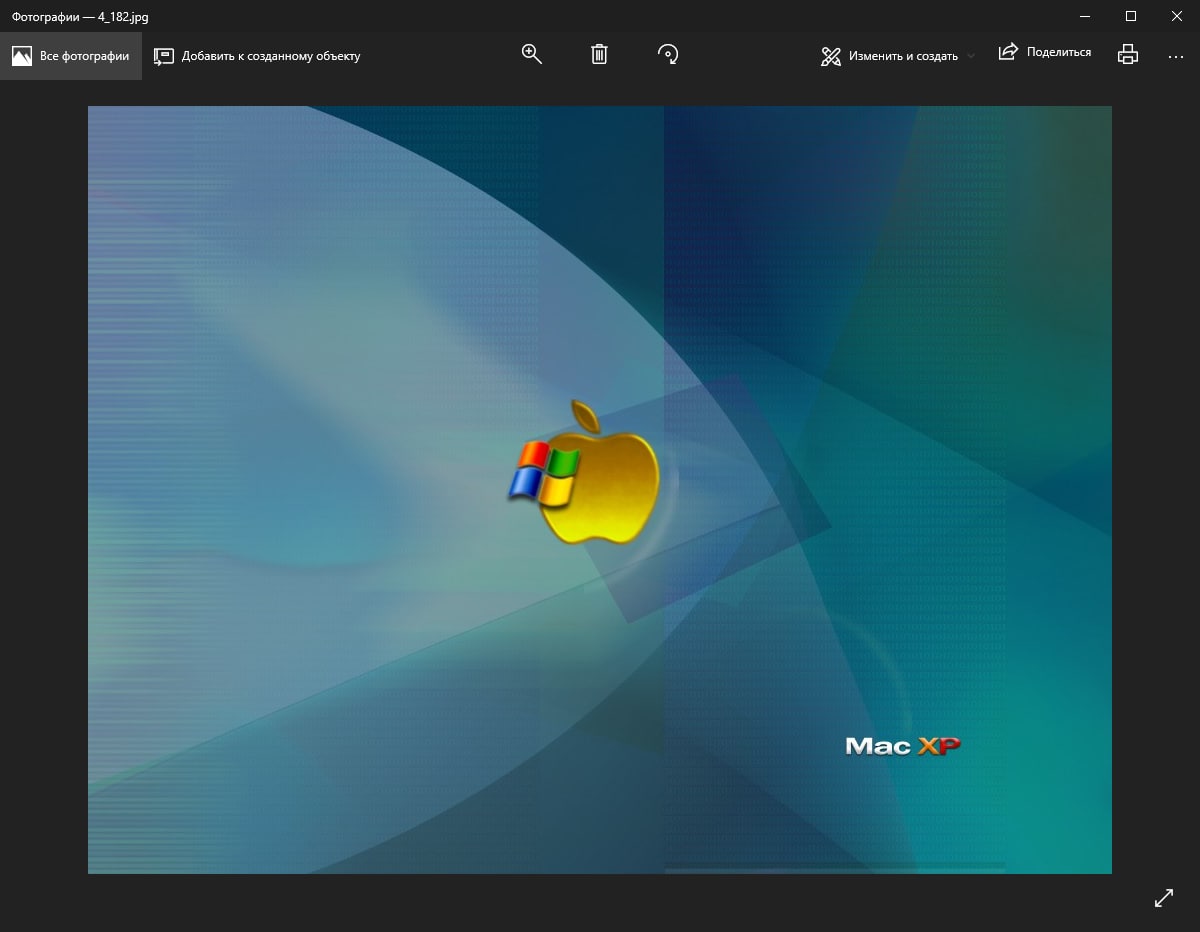
Task: Maximize the Photos window
Action: click(1131, 16)
